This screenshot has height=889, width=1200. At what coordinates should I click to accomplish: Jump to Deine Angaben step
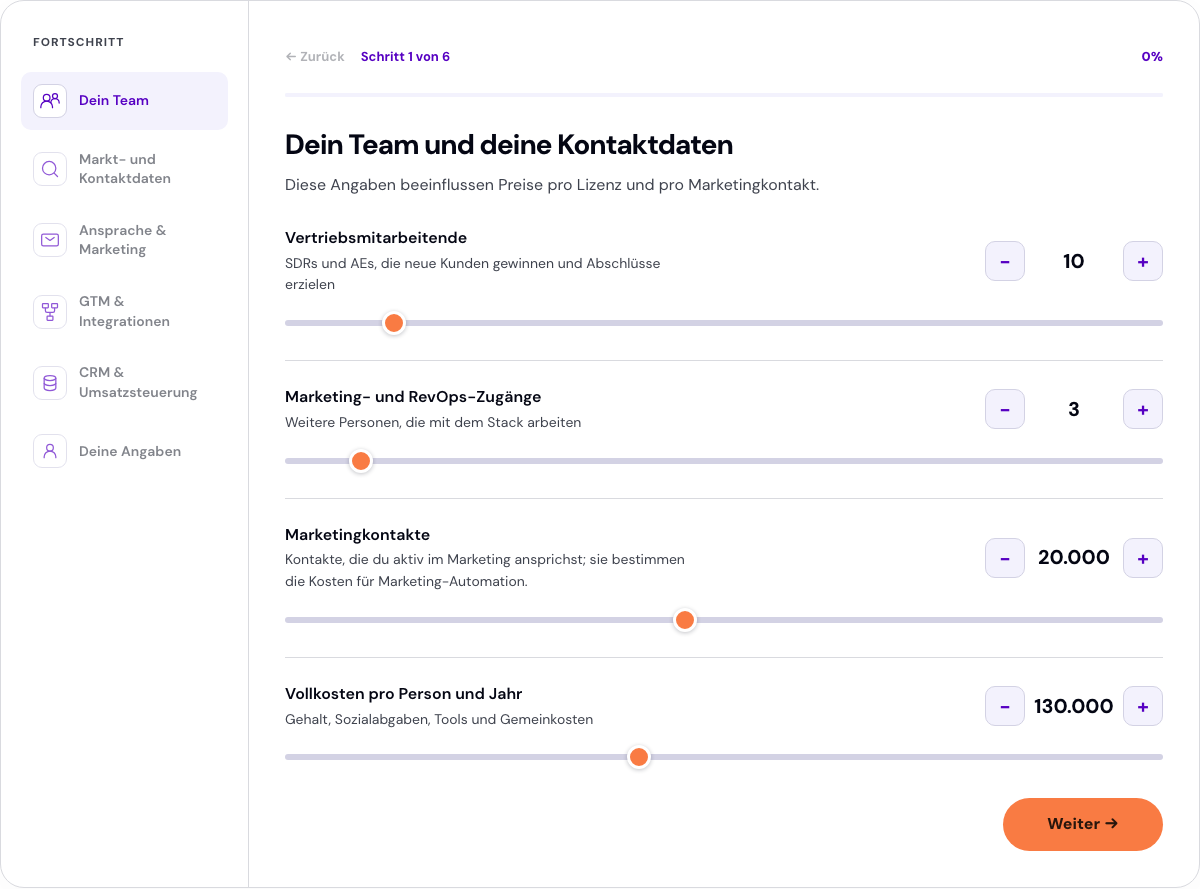(x=124, y=451)
